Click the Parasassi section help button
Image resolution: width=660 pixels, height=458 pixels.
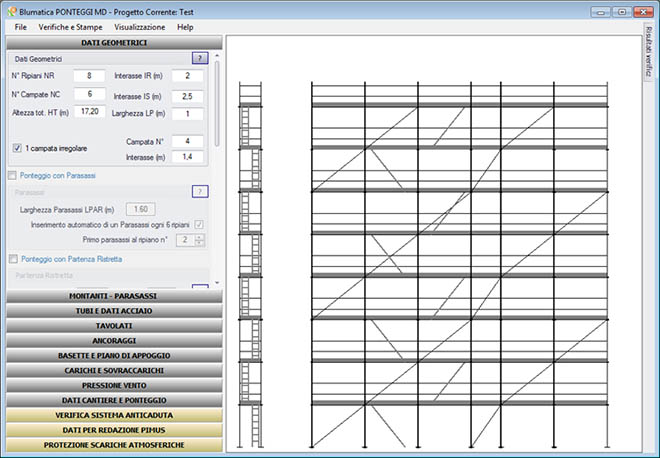[199, 191]
